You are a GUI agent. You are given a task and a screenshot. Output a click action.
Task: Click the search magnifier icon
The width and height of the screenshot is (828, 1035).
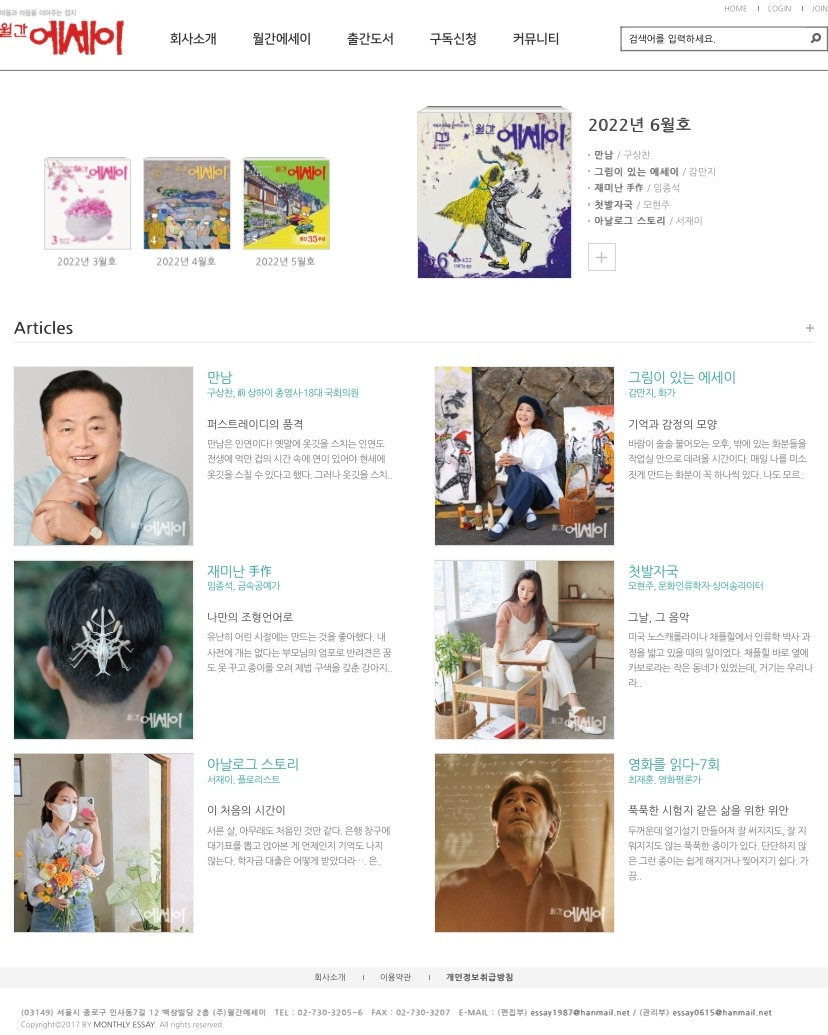click(815, 38)
